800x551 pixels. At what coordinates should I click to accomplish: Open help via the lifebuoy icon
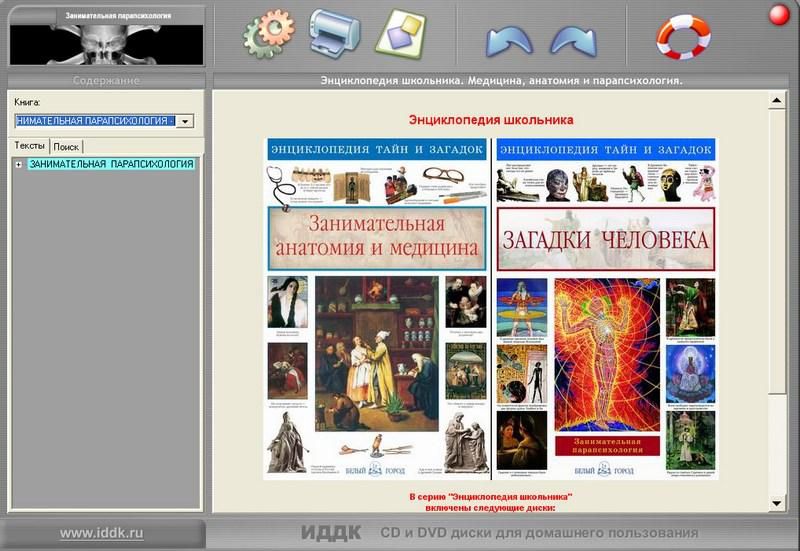(x=683, y=34)
